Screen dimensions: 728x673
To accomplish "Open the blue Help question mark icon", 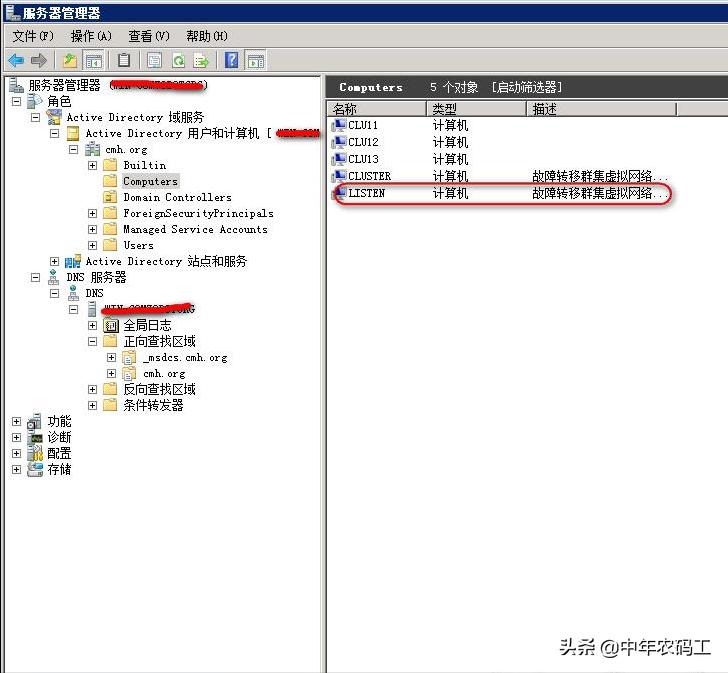I will 231,60.
